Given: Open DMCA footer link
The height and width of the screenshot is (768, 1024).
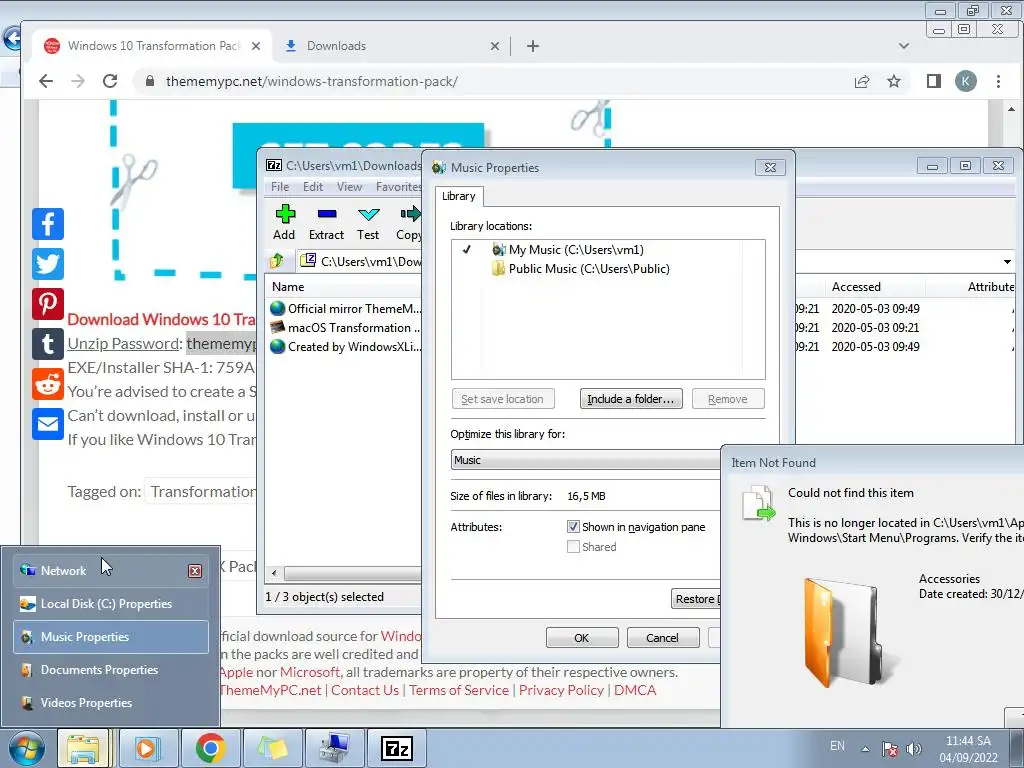Looking at the screenshot, I should click(635, 690).
